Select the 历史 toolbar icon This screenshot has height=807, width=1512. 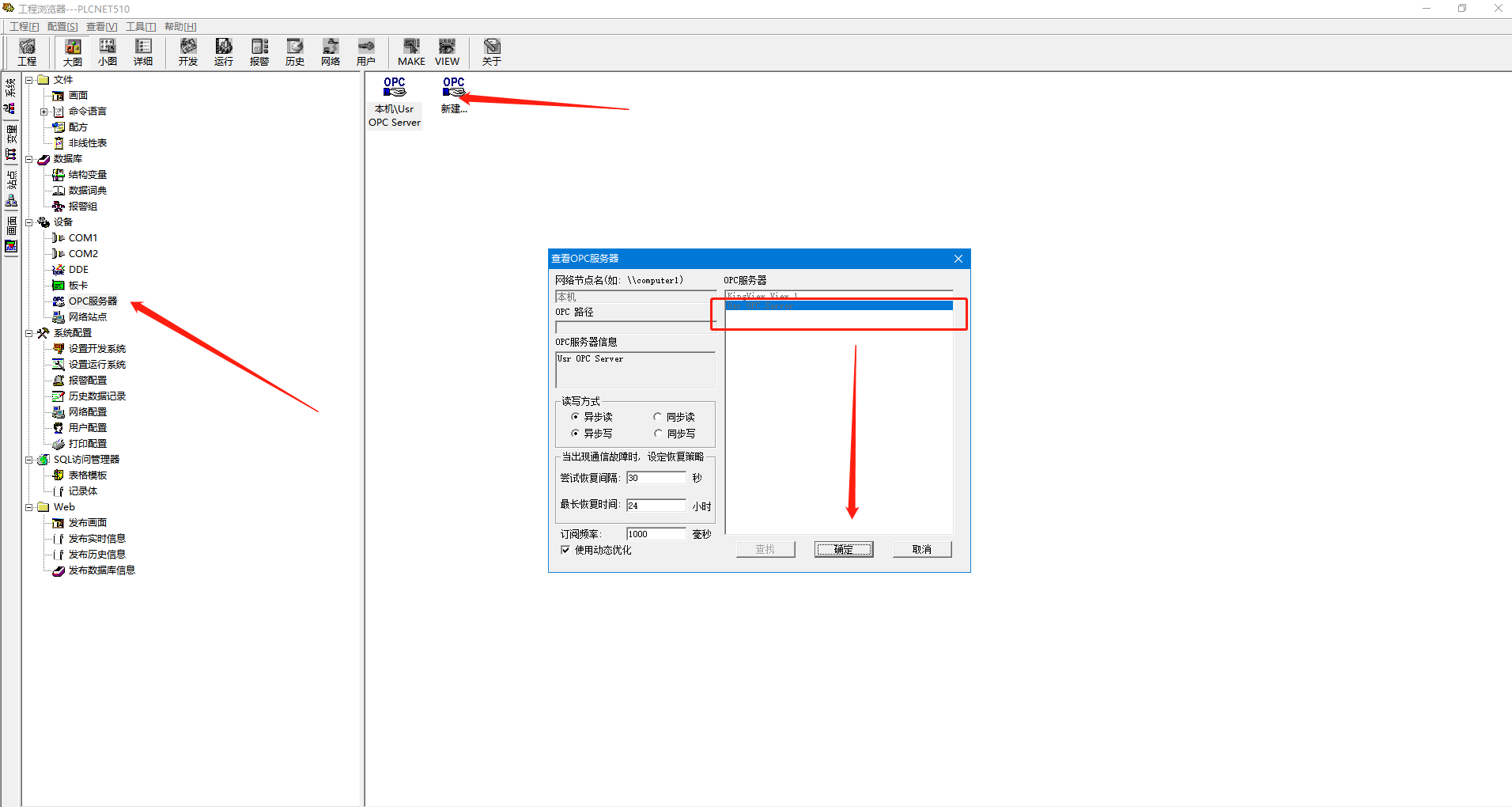(x=295, y=51)
